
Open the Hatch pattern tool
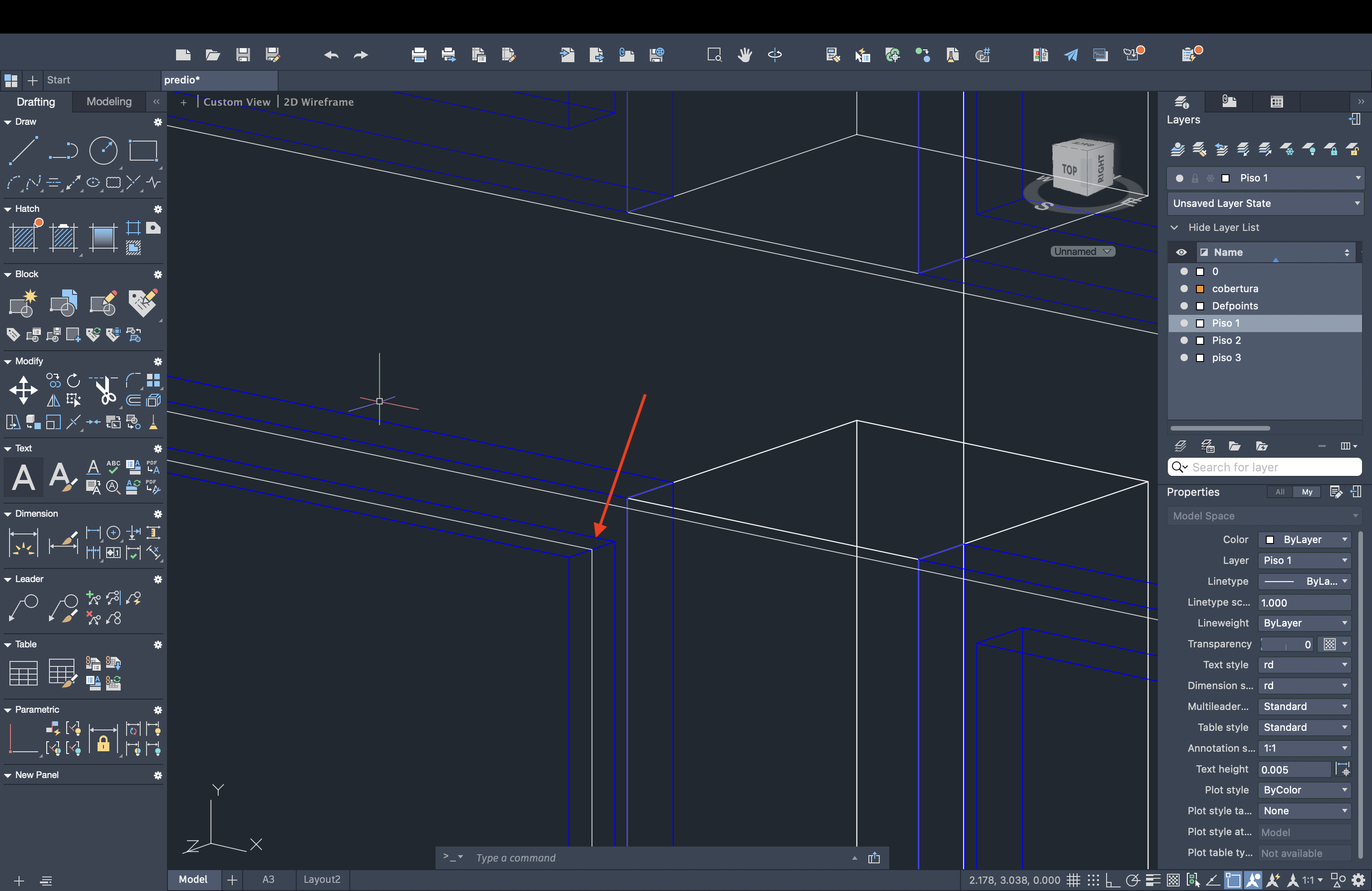pos(24,237)
